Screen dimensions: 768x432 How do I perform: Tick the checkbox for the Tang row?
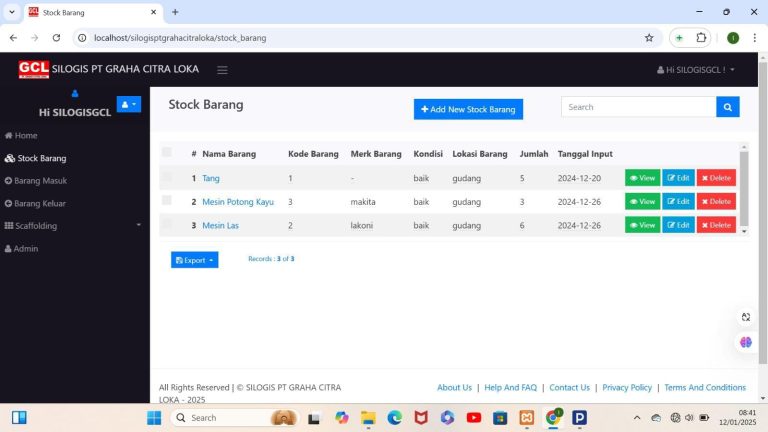tap(167, 177)
